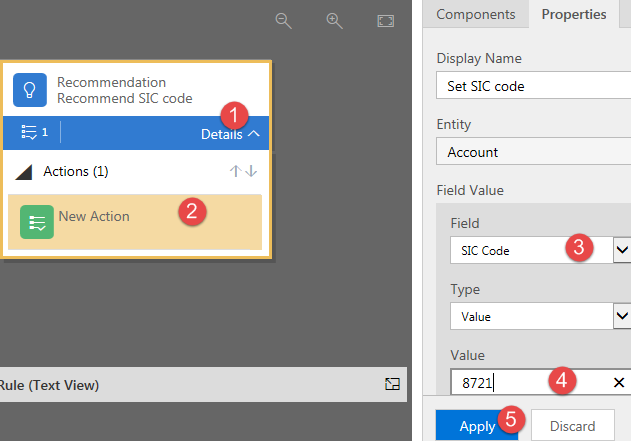Screen dimensions: 631x441
Task: Select the Properties tab
Action: [x=574, y=14]
